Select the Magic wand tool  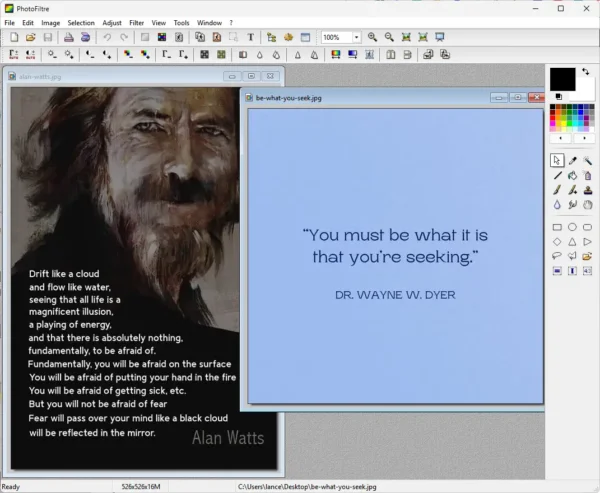[x=587, y=161]
